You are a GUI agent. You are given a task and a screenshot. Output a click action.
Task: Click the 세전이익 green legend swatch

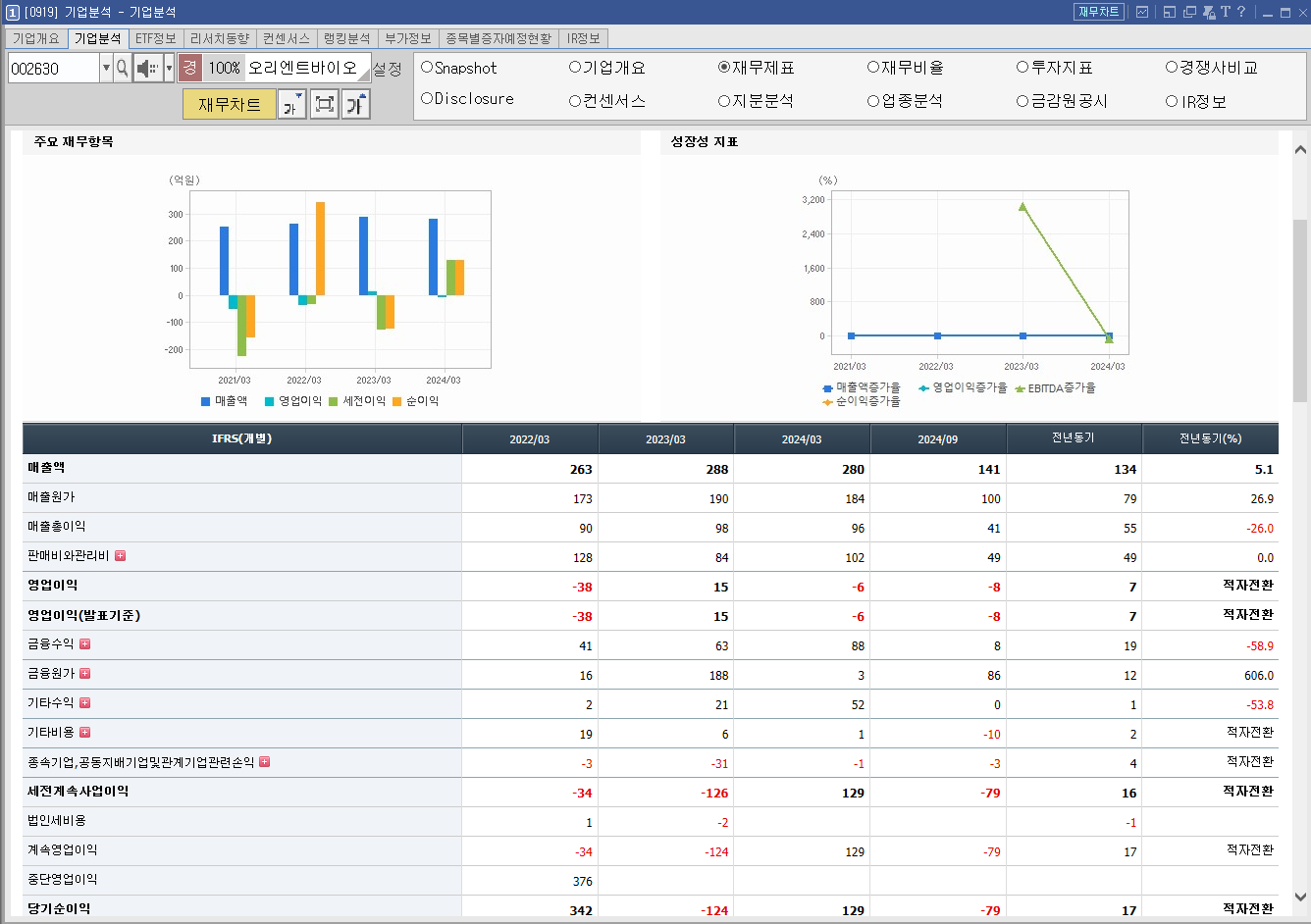point(334,401)
